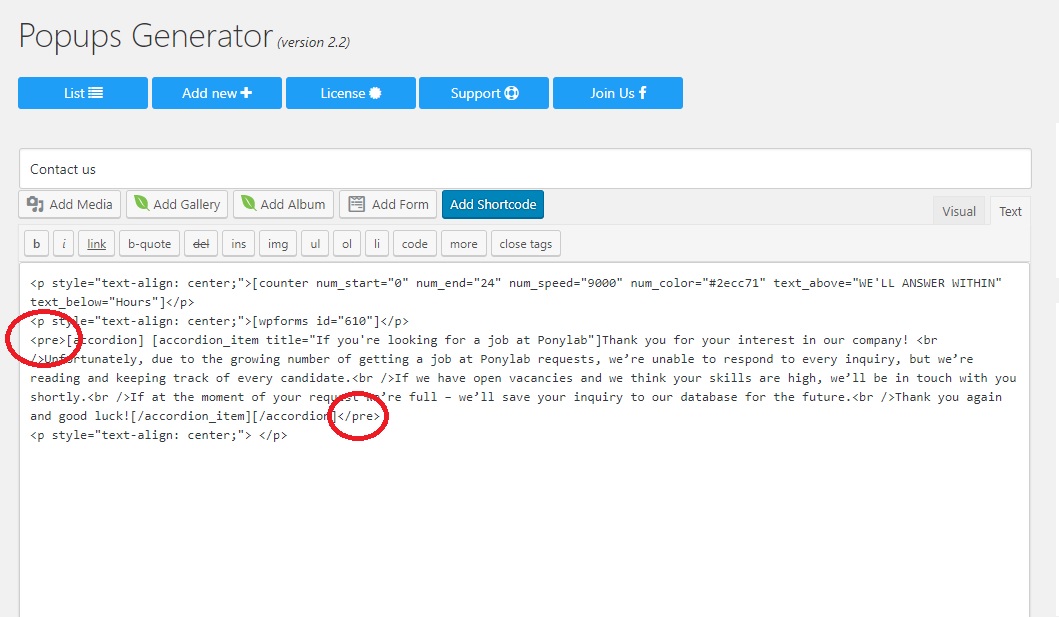Screen dimensions: 1059x617
Task: Click the Add Album leaf icon button
Action: pyautogui.click(x=283, y=204)
